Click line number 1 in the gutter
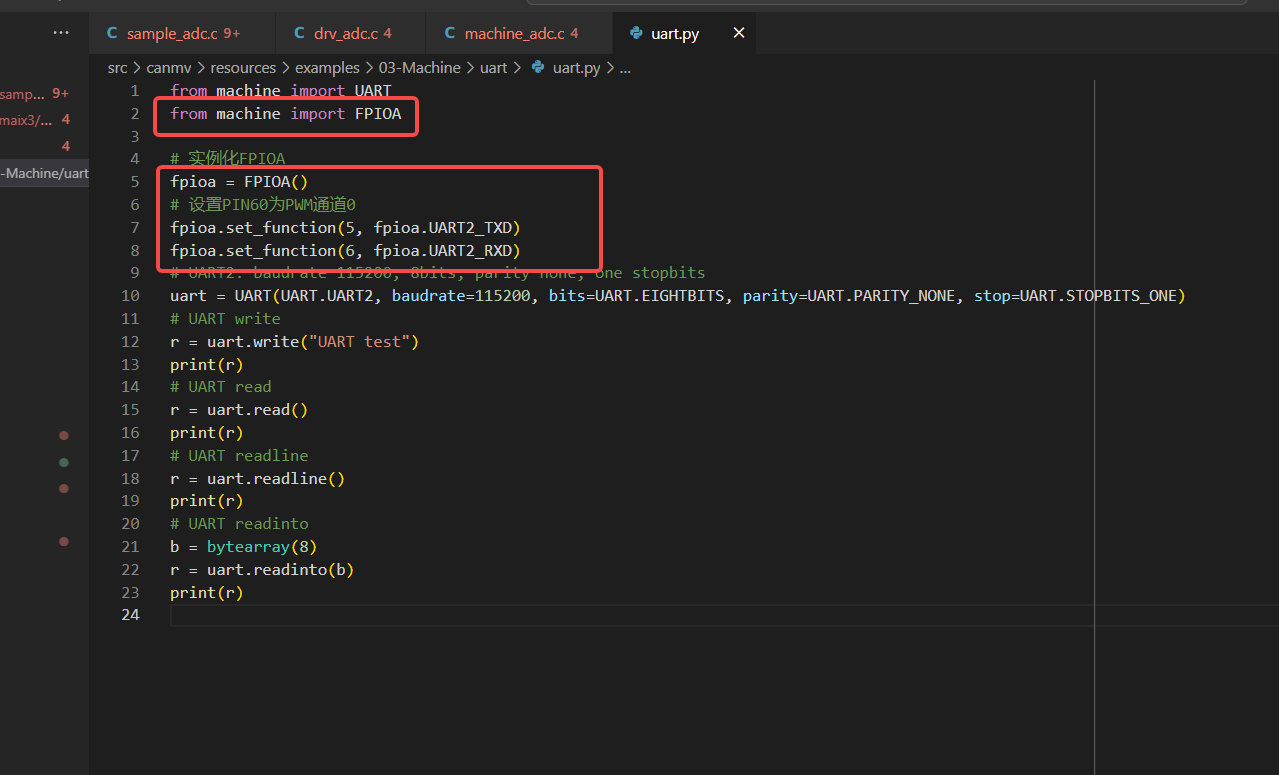Screen dimensions: 1279x775 point(135,91)
